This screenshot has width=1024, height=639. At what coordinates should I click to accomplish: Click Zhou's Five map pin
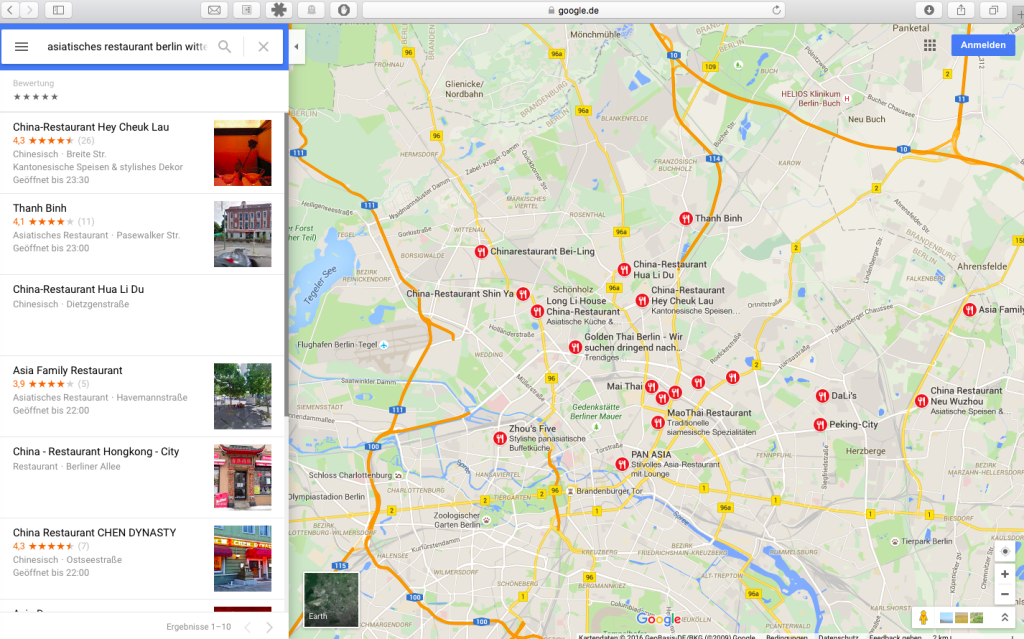tap(500, 438)
